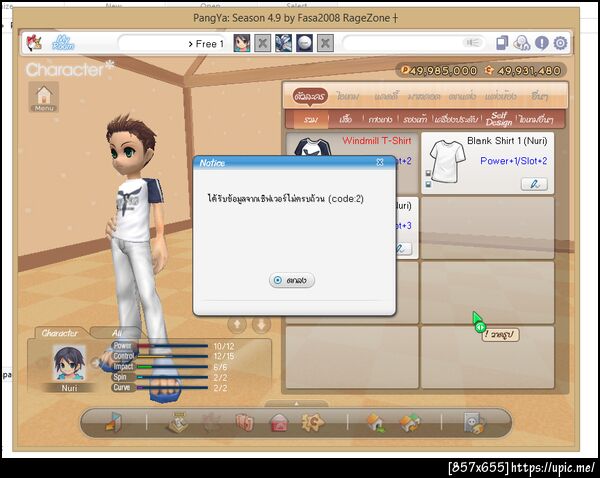Select the รวม sub-tab
600x478 pixels.
click(x=311, y=119)
